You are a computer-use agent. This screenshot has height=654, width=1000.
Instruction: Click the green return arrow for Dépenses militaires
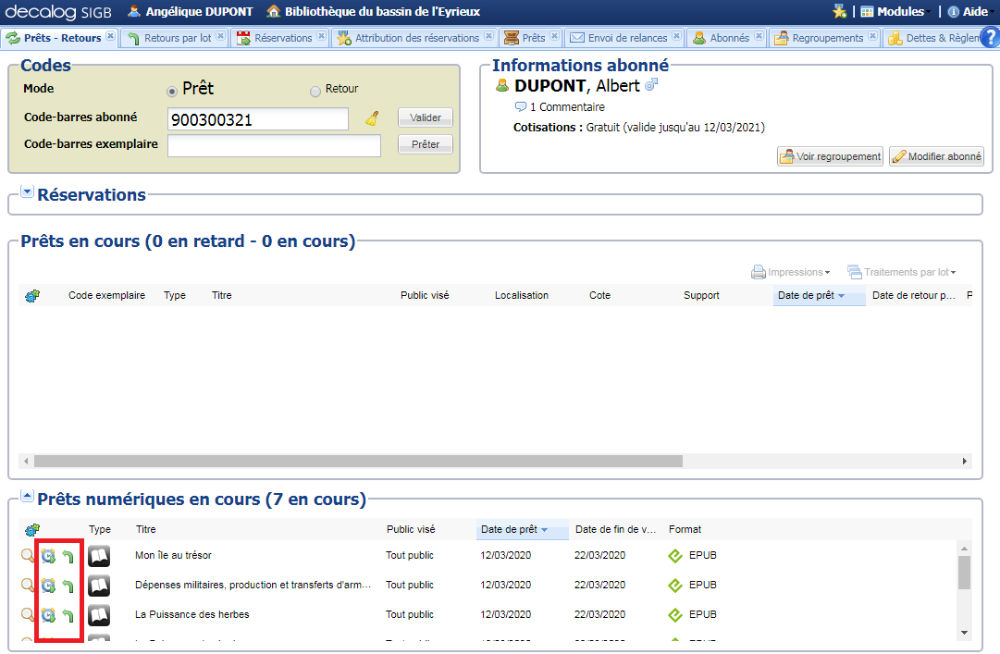point(68,585)
